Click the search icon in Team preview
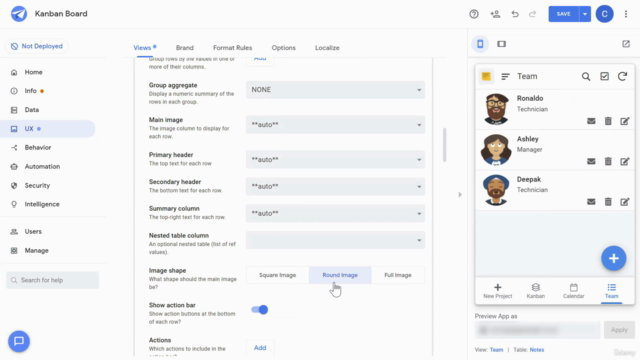Screen dimensions: 640x360 tap(586, 76)
